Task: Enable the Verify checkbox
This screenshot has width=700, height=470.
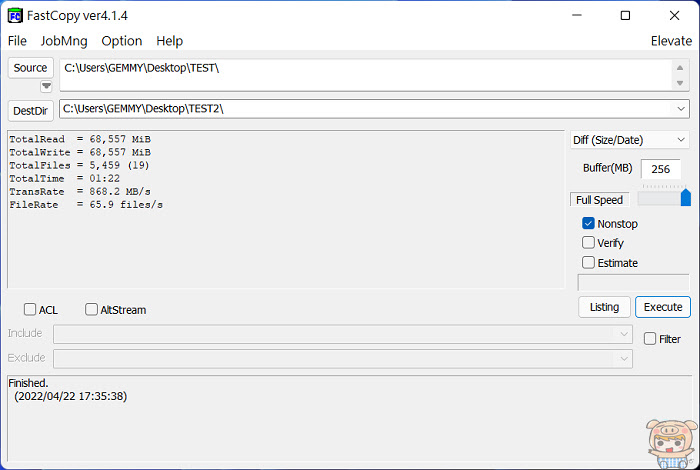Action: (588, 242)
